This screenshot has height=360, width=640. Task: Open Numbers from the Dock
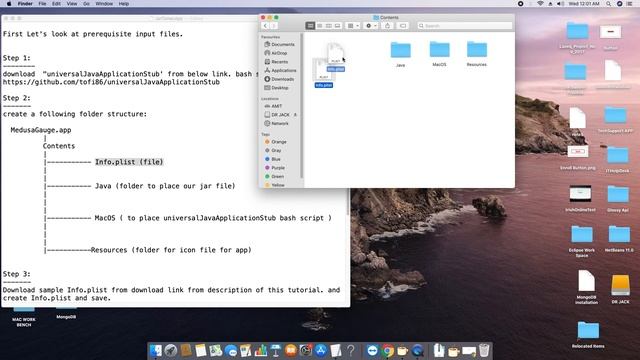click(261, 351)
